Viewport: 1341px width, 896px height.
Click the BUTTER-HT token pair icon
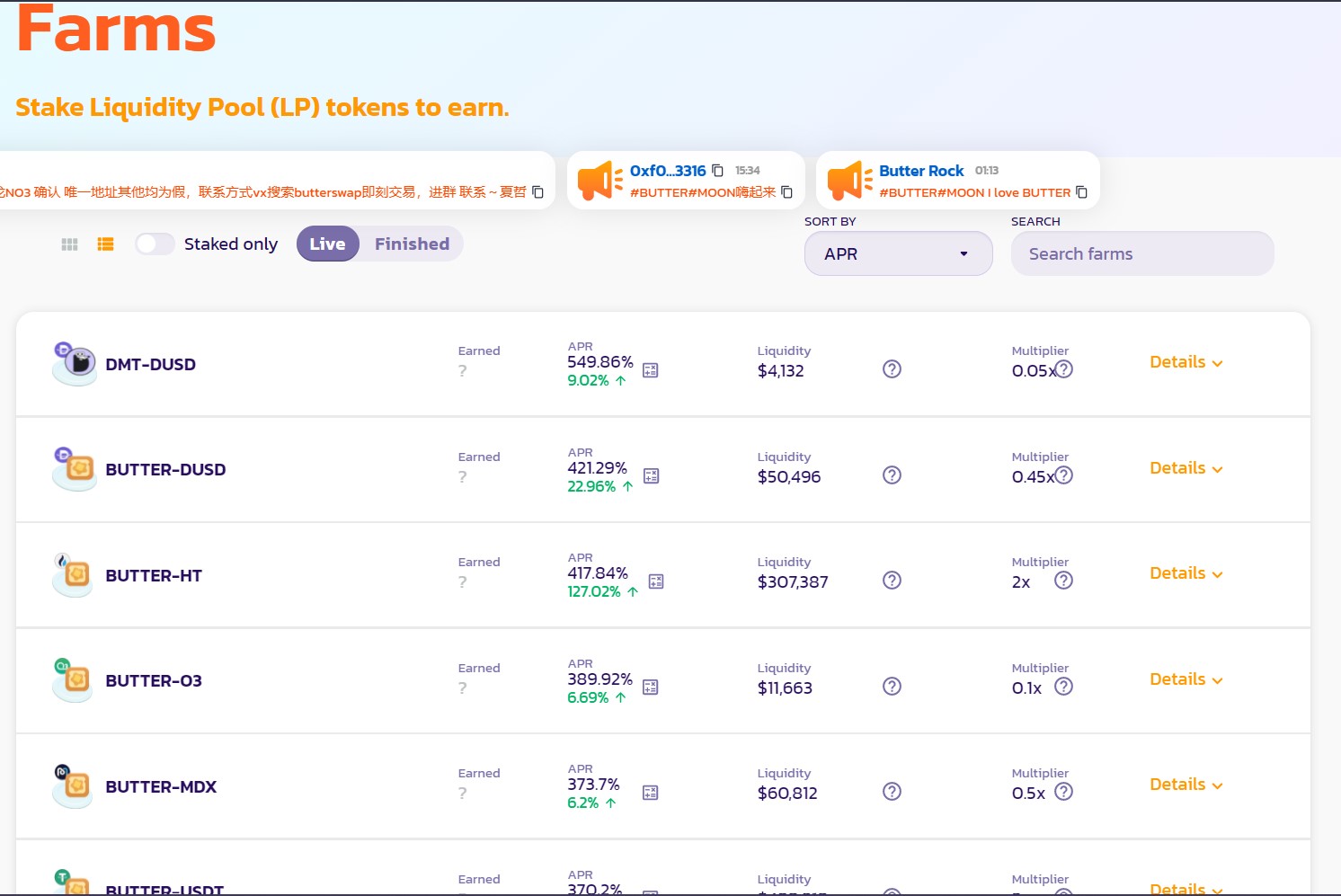[73, 575]
